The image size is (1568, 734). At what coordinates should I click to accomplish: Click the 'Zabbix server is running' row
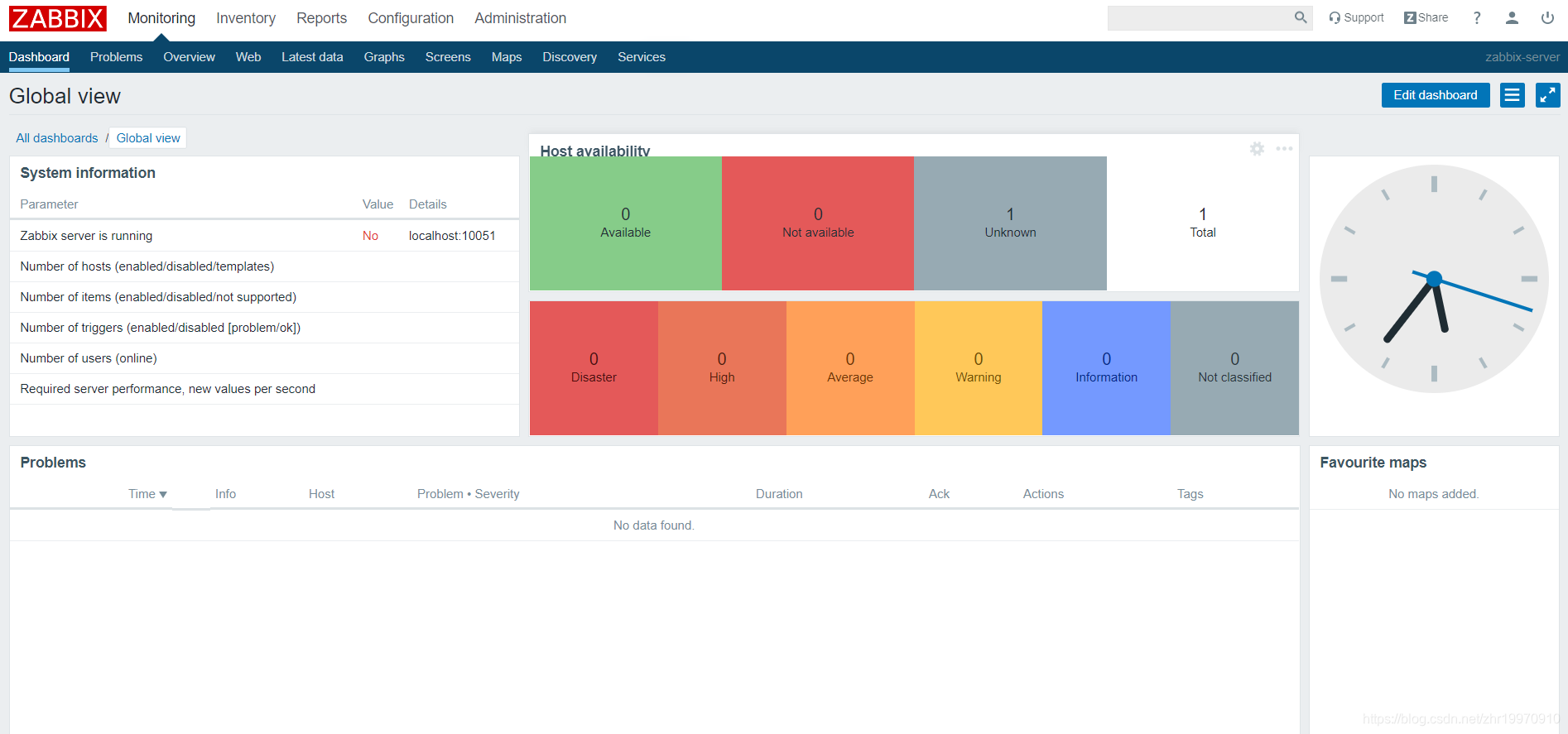pos(264,236)
